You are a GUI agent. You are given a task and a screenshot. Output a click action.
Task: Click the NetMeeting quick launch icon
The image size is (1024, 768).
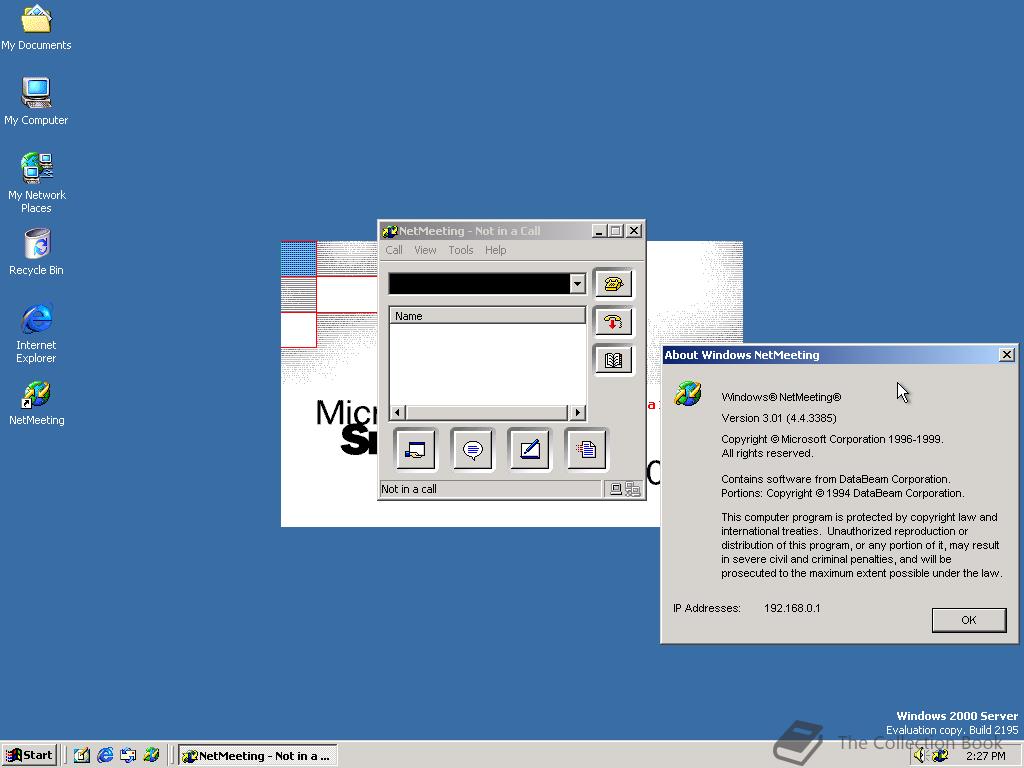(x=152, y=756)
